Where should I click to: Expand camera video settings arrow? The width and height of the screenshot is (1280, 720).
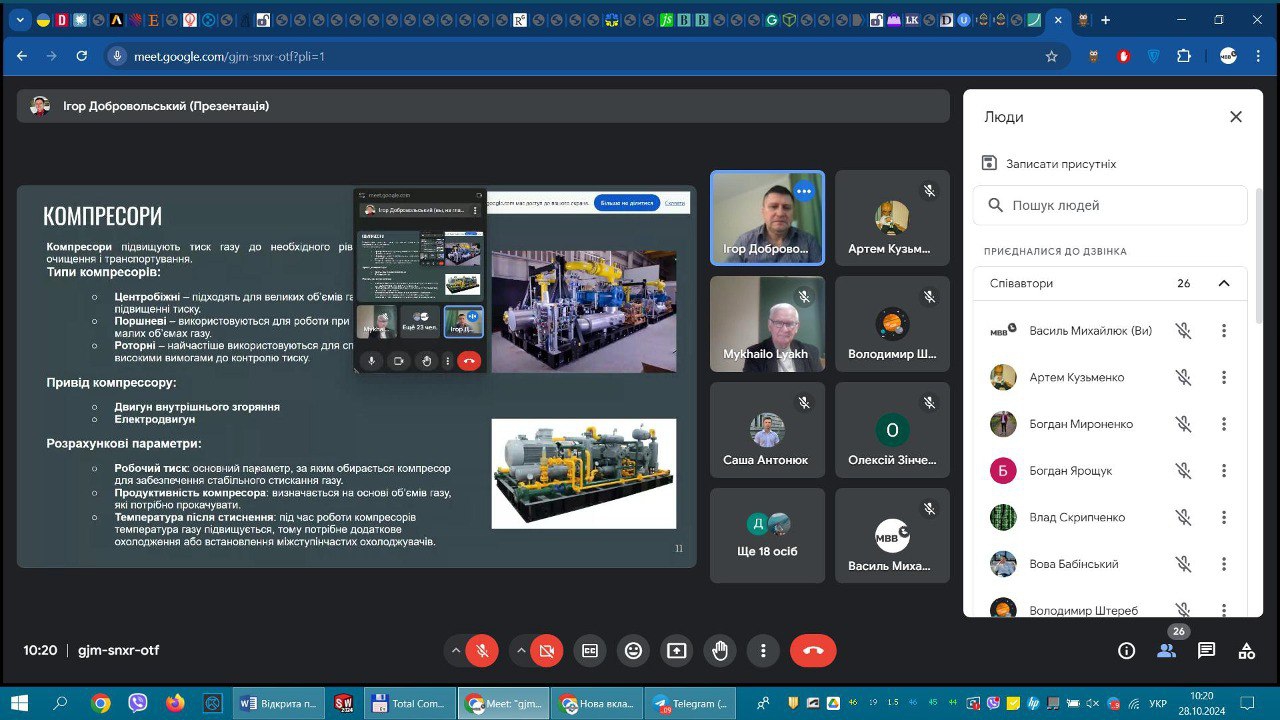521,651
